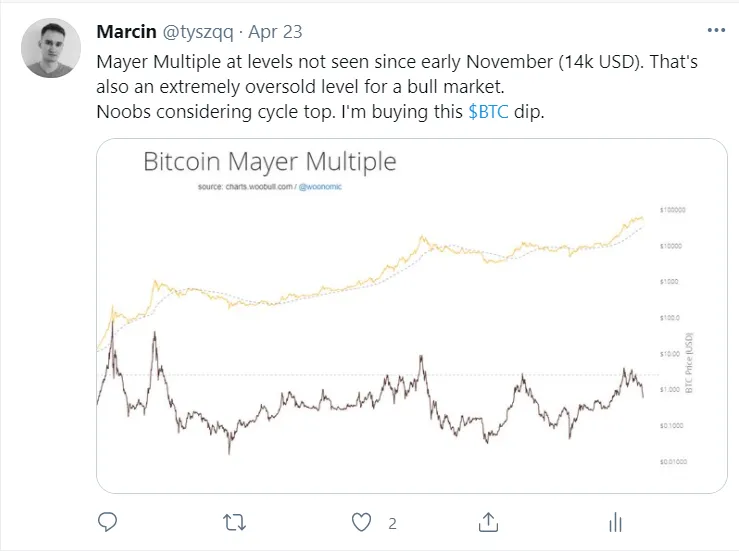Screen dimensions: 739x551
Task: Click the reply speech bubble icon
Action: (x=107, y=522)
